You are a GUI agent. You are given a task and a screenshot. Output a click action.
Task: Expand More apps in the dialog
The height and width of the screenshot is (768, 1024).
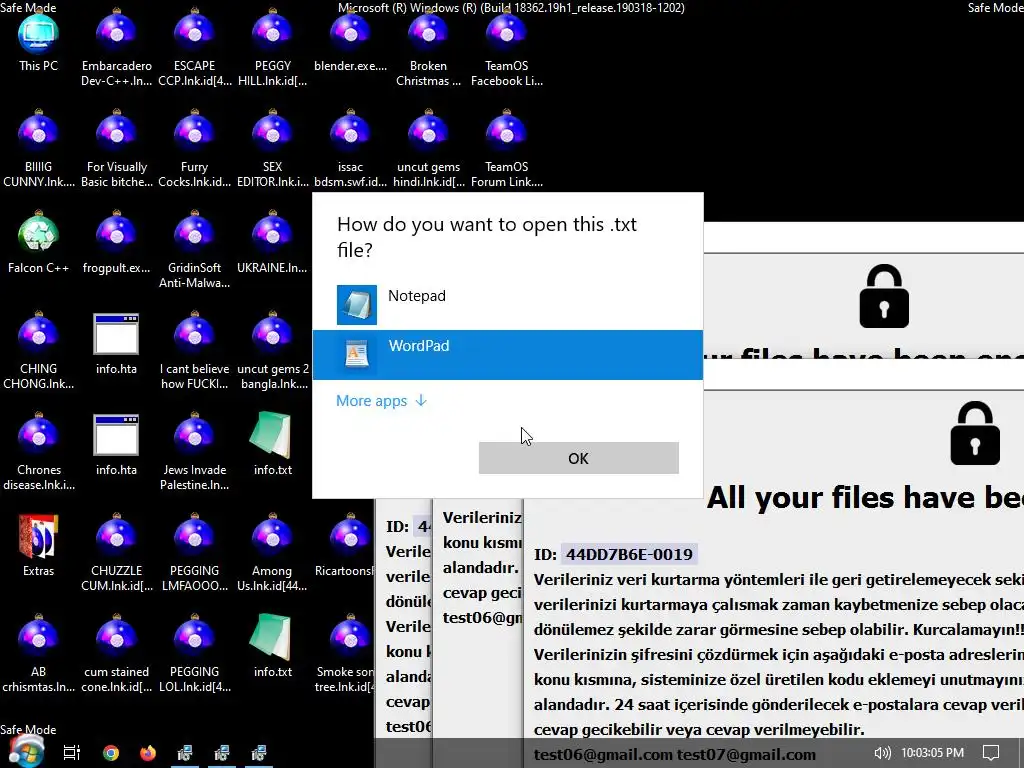coord(381,401)
